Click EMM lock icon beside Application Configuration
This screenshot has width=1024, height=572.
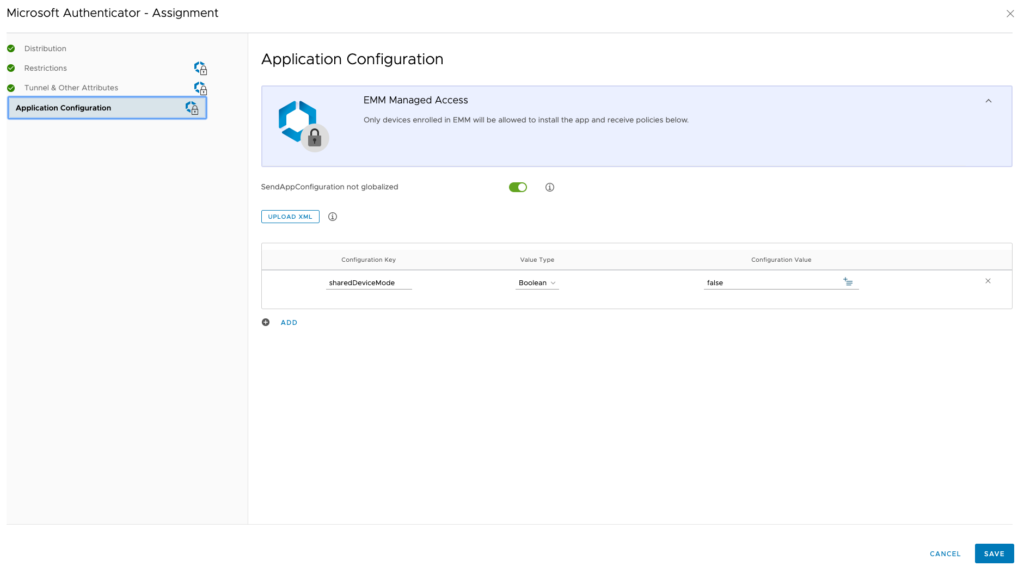pyautogui.click(x=191, y=108)
